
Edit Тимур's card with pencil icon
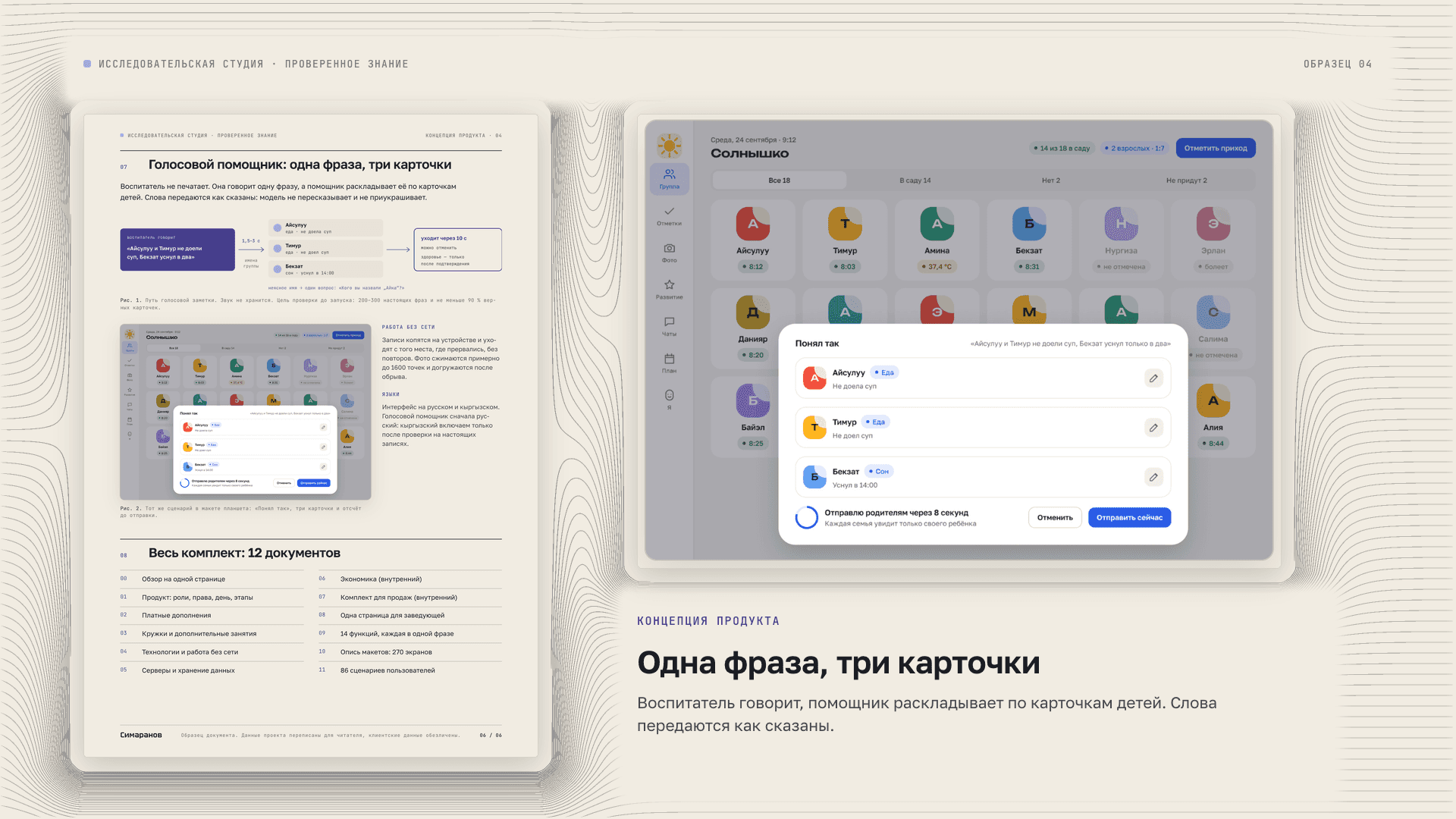[1153, 428]
